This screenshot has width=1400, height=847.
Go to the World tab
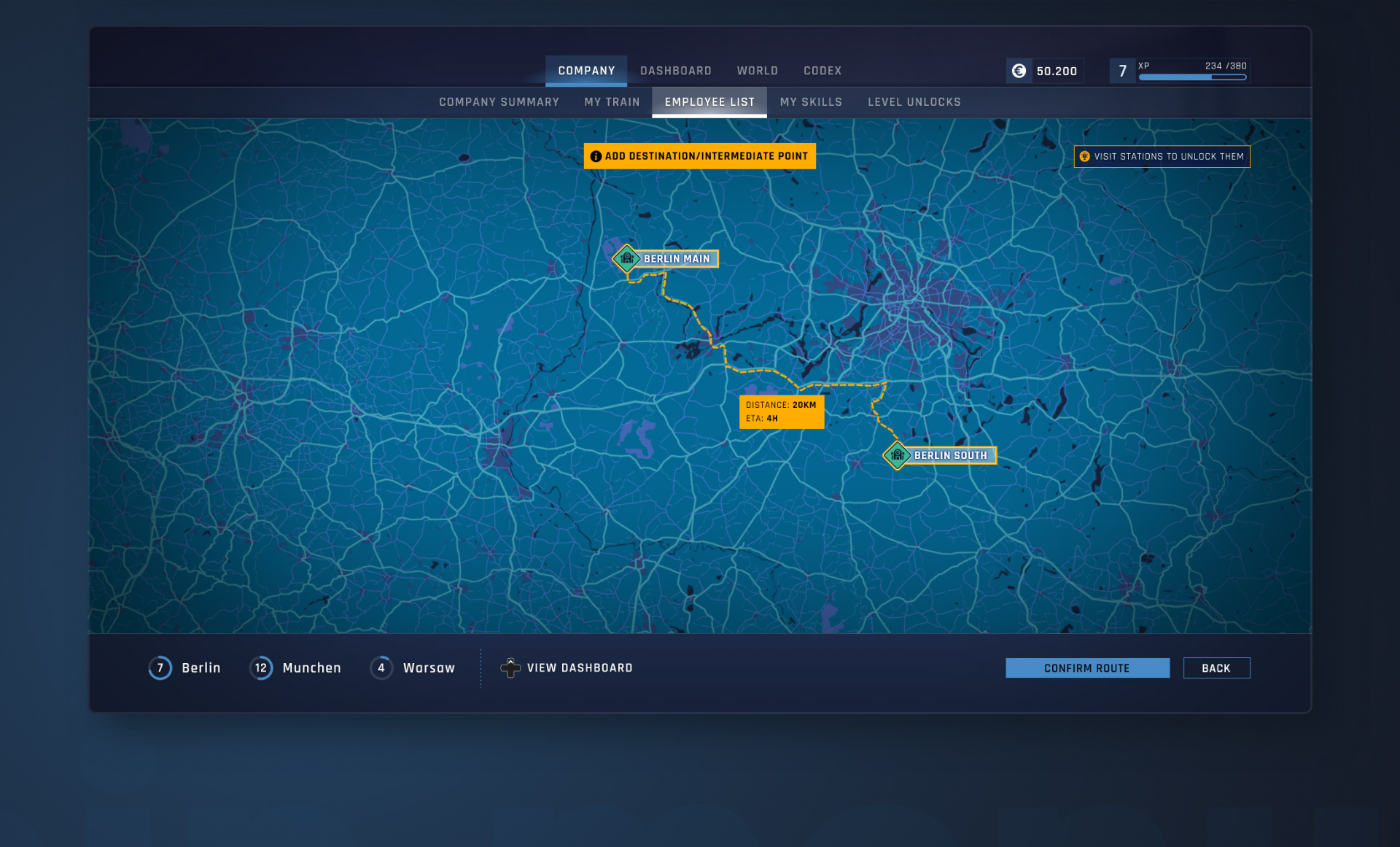[757, 71]
